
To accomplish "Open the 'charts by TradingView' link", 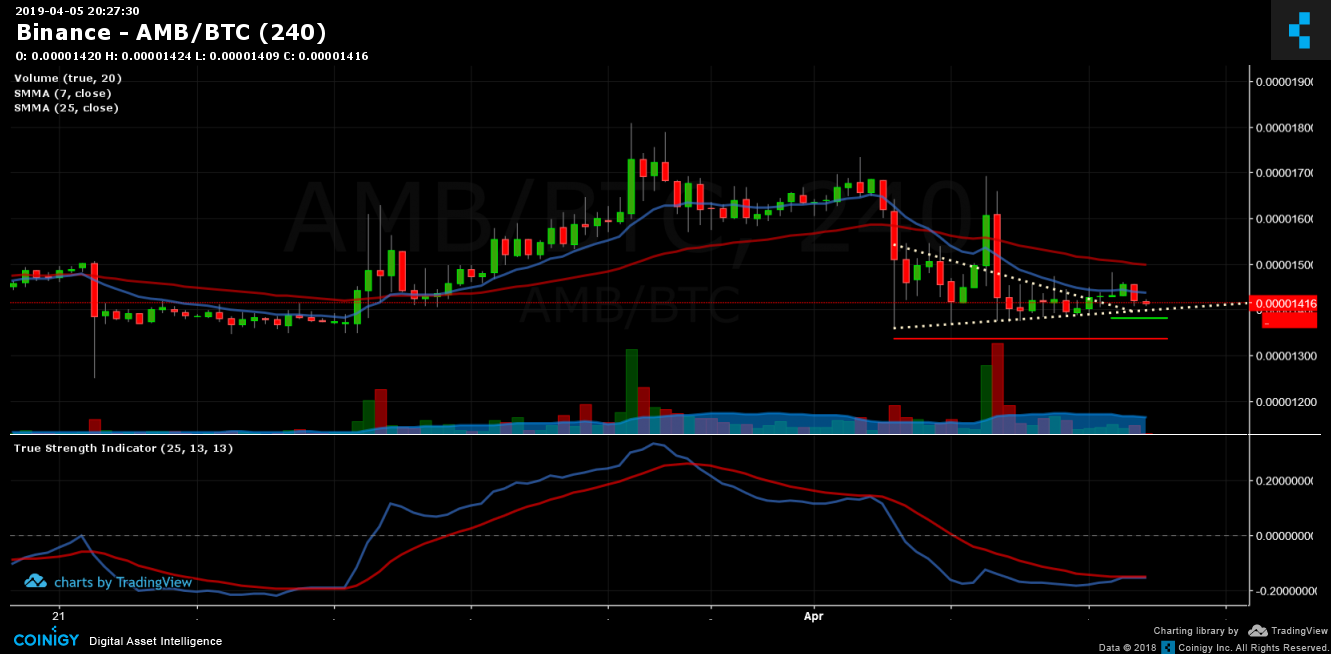I will pyautogui.click(x=122, y=582).
